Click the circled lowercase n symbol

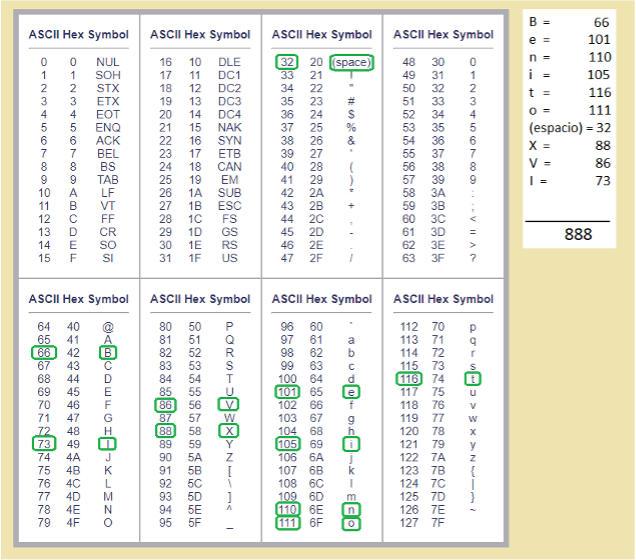(x=351, y=508)
